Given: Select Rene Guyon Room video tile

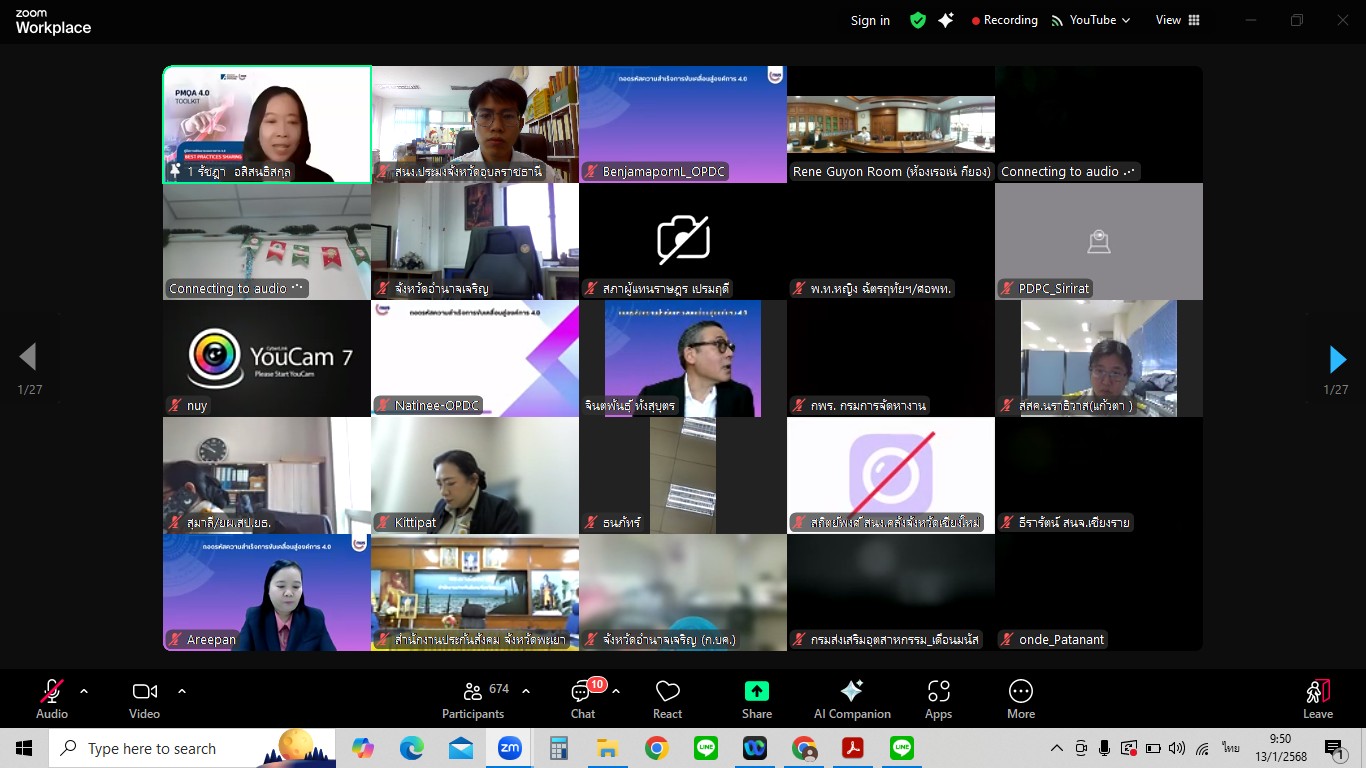Looking at the screenshot, I should 891,125.
